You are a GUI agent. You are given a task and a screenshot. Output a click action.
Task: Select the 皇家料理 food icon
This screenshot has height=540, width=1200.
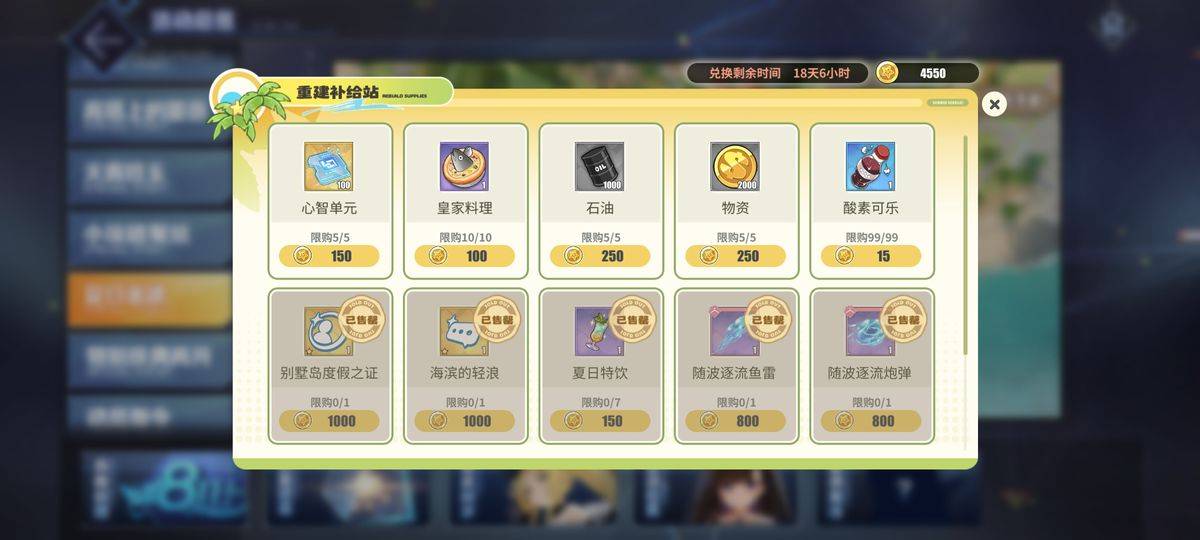(x=465, y=167)
